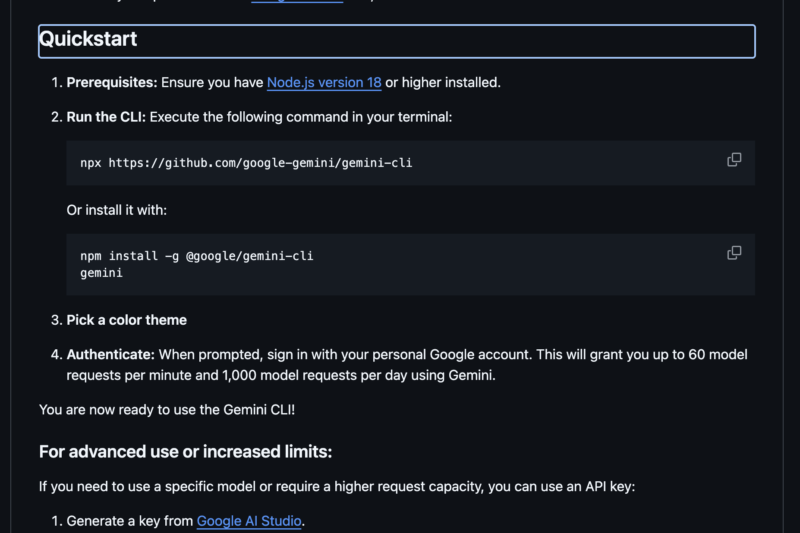Copy the npm install code block
This screenshot has width=800, height=533.
click(734, 252)
